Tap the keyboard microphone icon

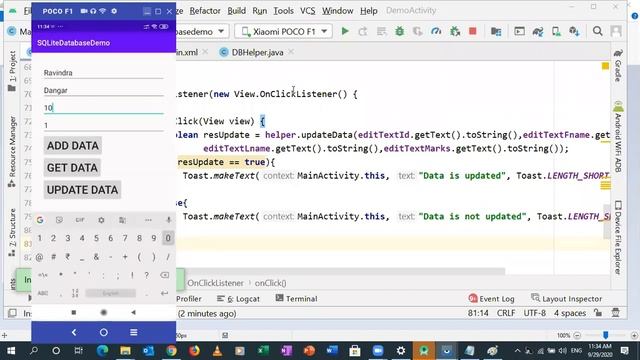point(168,220)
